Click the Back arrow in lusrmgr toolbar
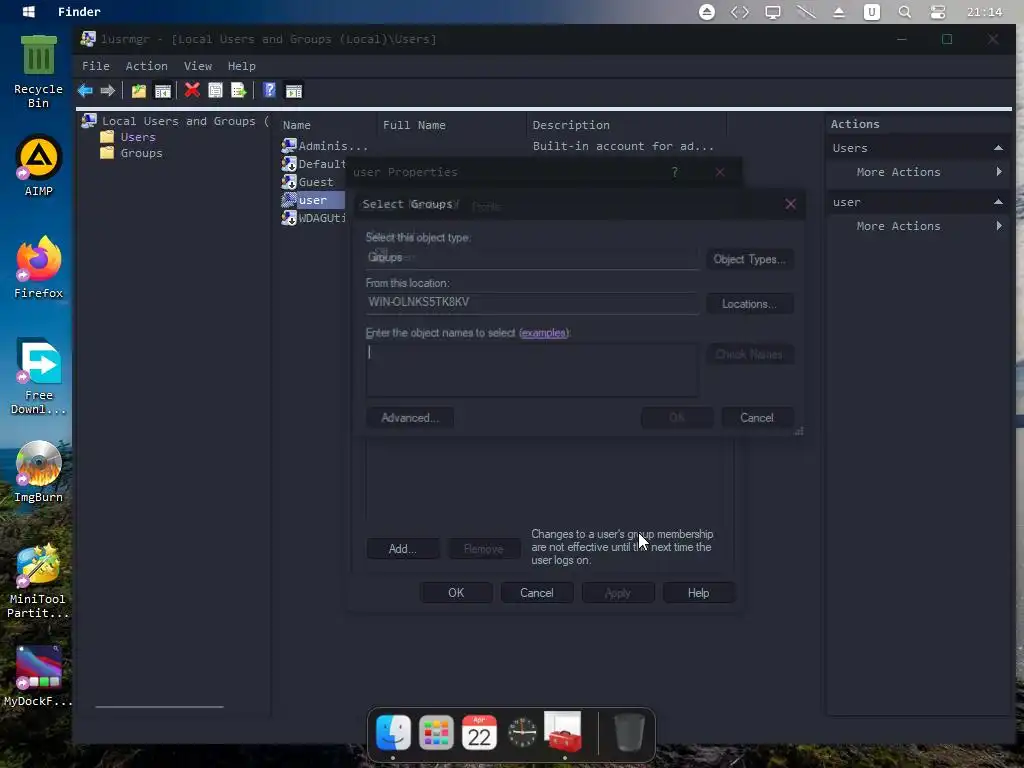Screen dimensions: 1024x768 [x=85, y=91]
